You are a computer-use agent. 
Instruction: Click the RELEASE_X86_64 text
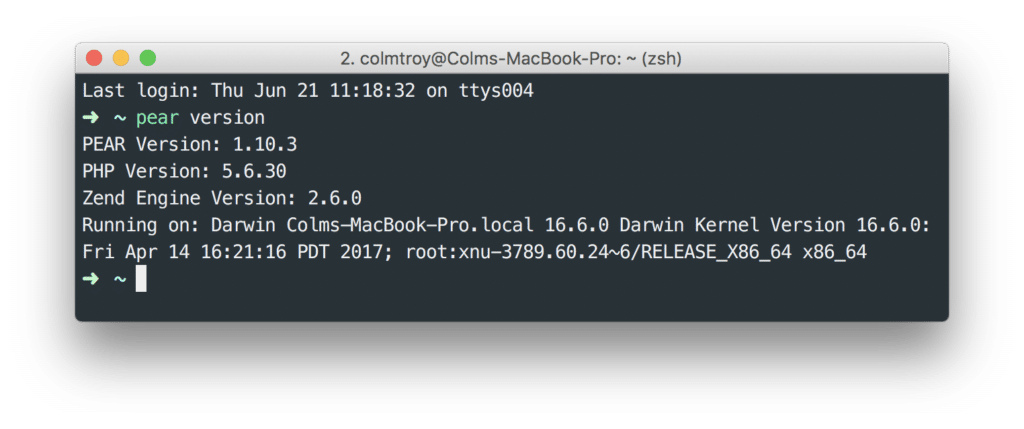point(716,252)
